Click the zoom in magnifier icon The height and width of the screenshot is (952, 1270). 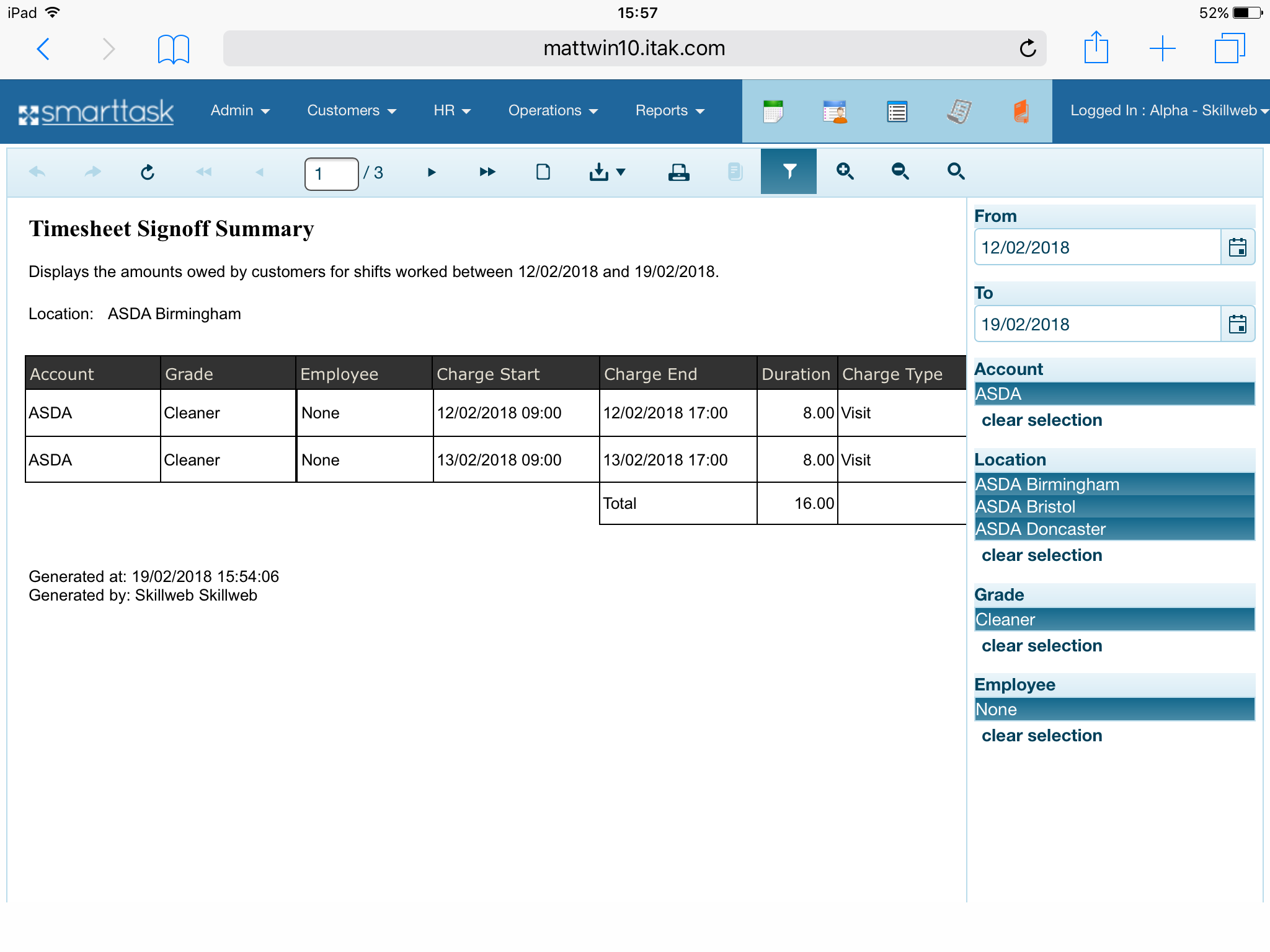(845, 172)
